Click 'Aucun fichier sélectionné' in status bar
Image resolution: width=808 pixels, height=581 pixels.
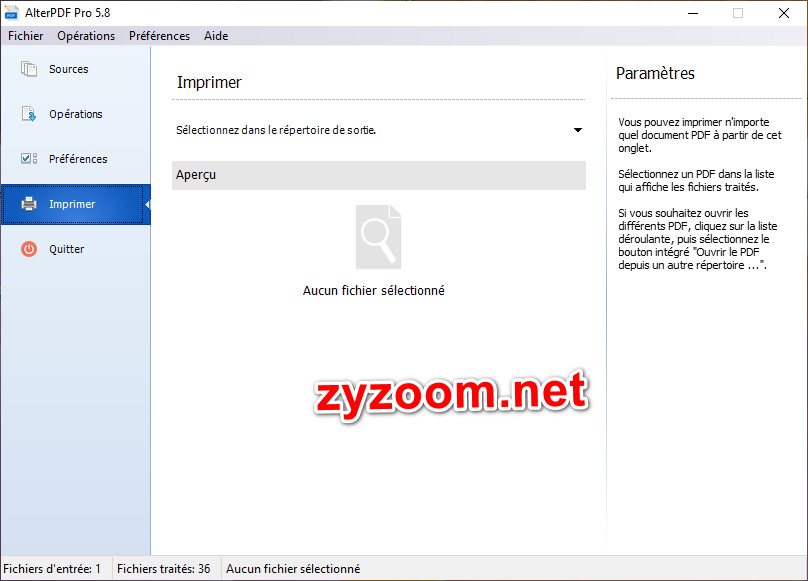293,569
